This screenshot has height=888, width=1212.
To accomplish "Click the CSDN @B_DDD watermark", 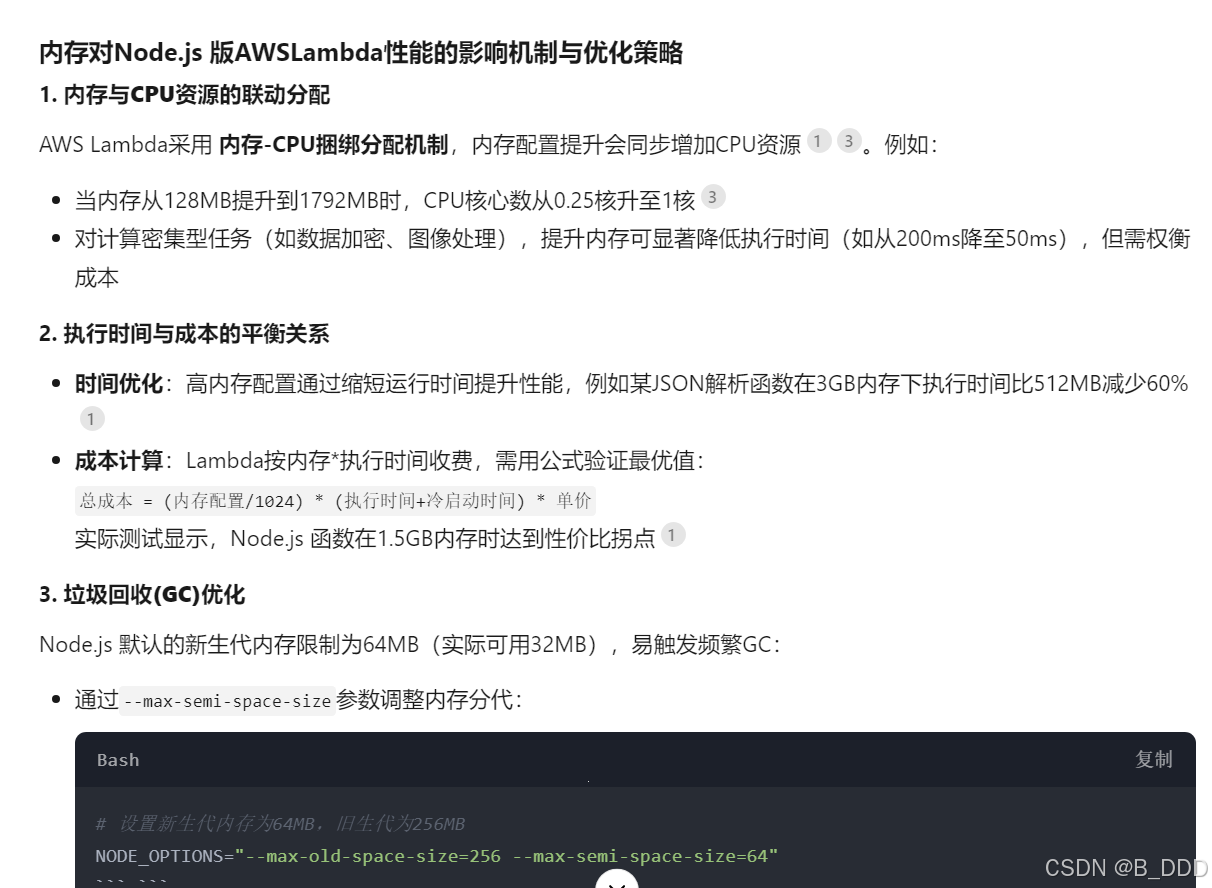I will coord(1126,867).
